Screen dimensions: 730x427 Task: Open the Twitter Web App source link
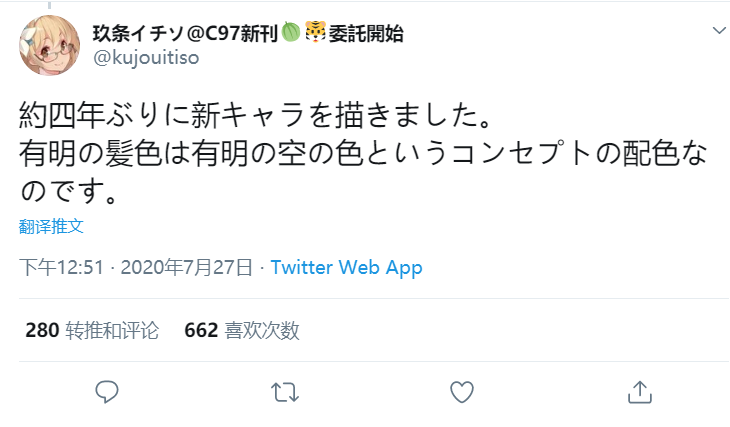pos(346,268)
